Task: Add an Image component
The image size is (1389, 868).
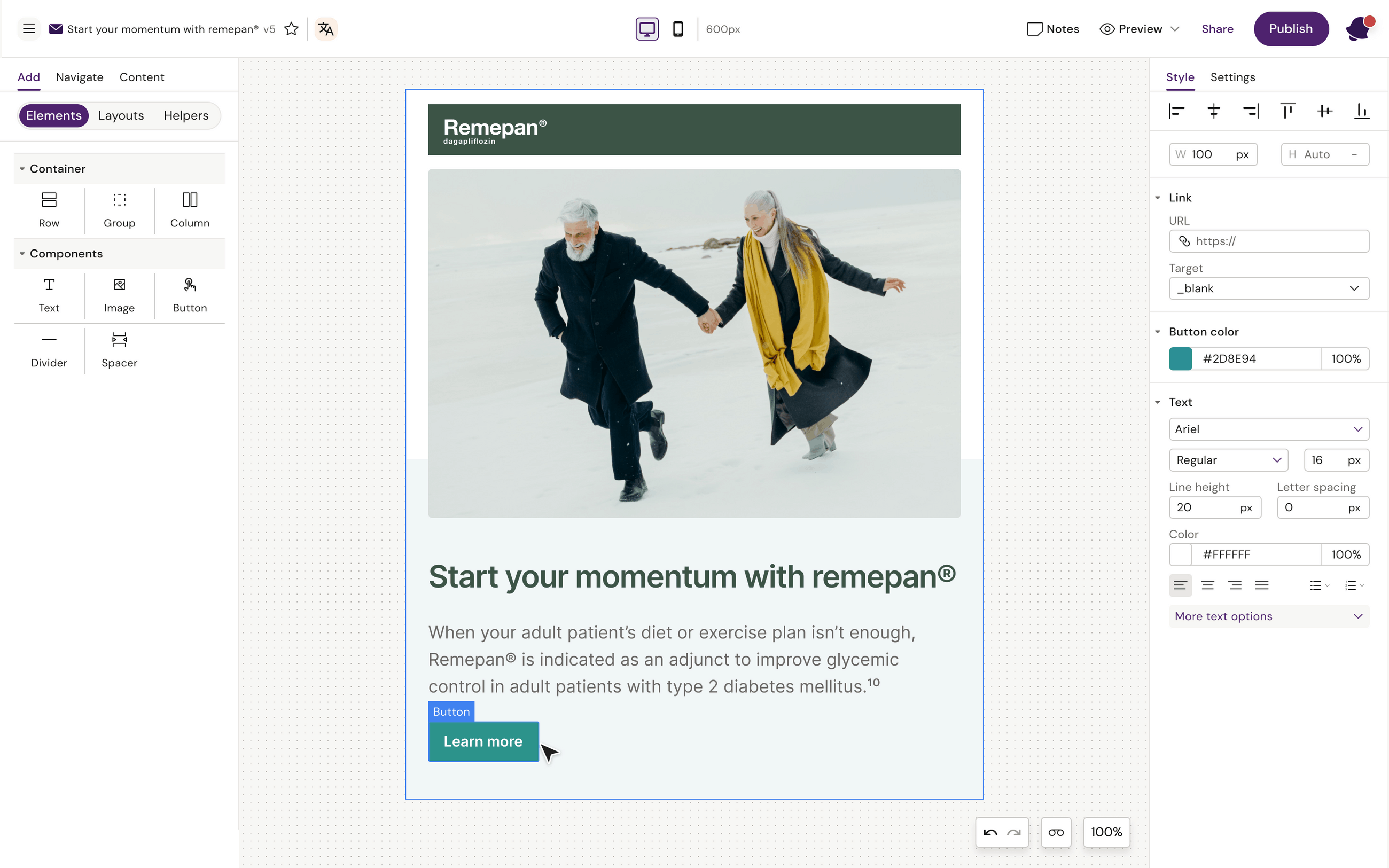Action: [119, 295]
